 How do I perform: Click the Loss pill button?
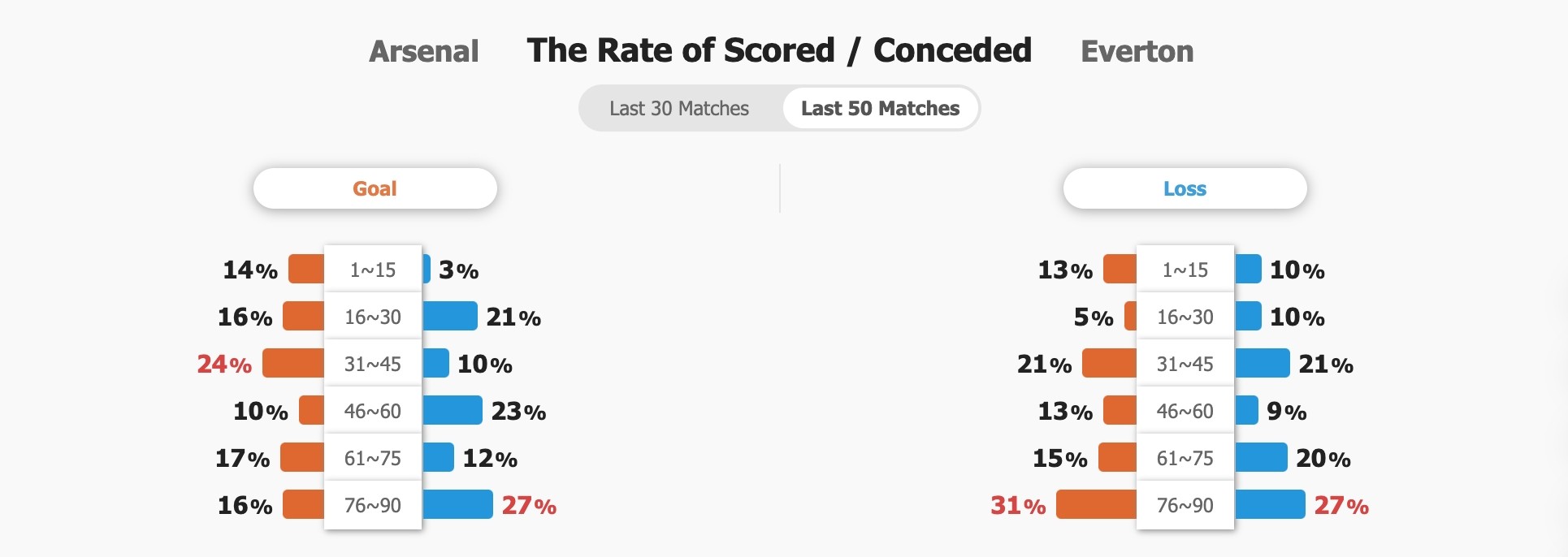tap(1185, 188)
